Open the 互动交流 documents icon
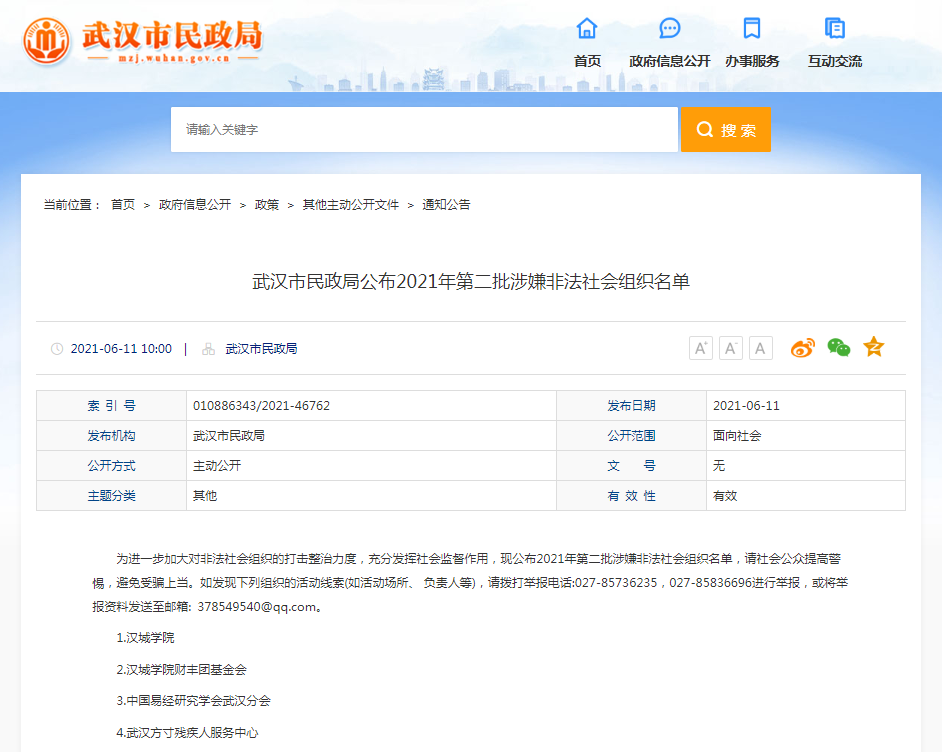This screenshot has height=752, width=942. coord(835,28)
